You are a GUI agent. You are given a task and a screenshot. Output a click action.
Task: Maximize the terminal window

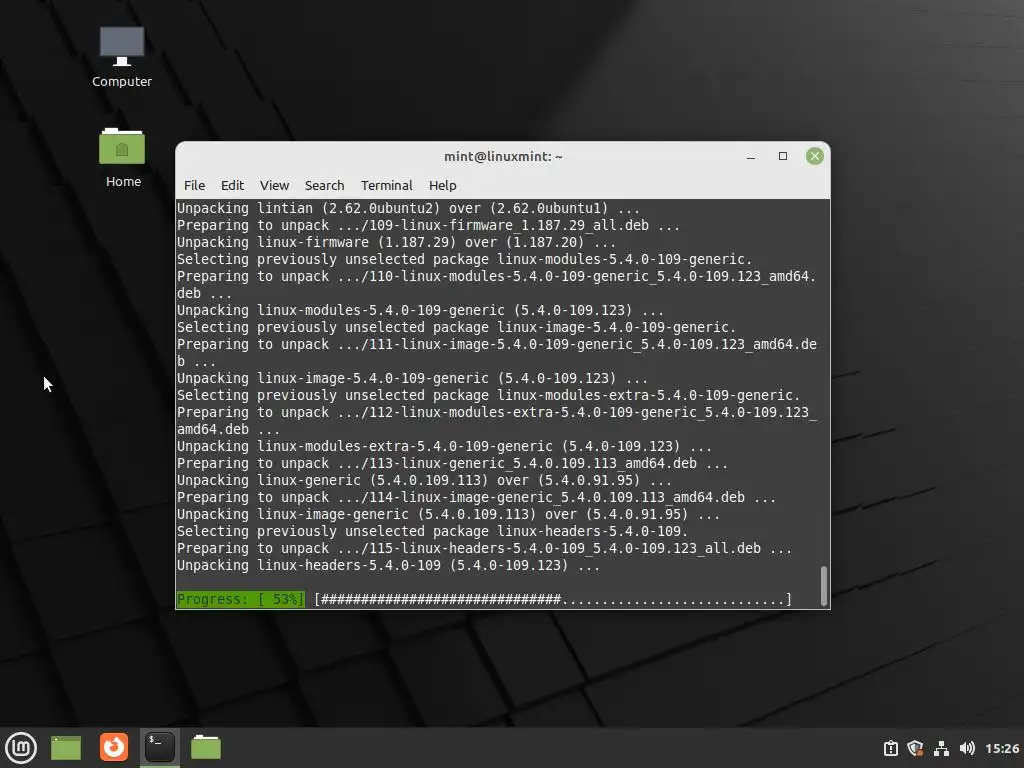(782, 156)
